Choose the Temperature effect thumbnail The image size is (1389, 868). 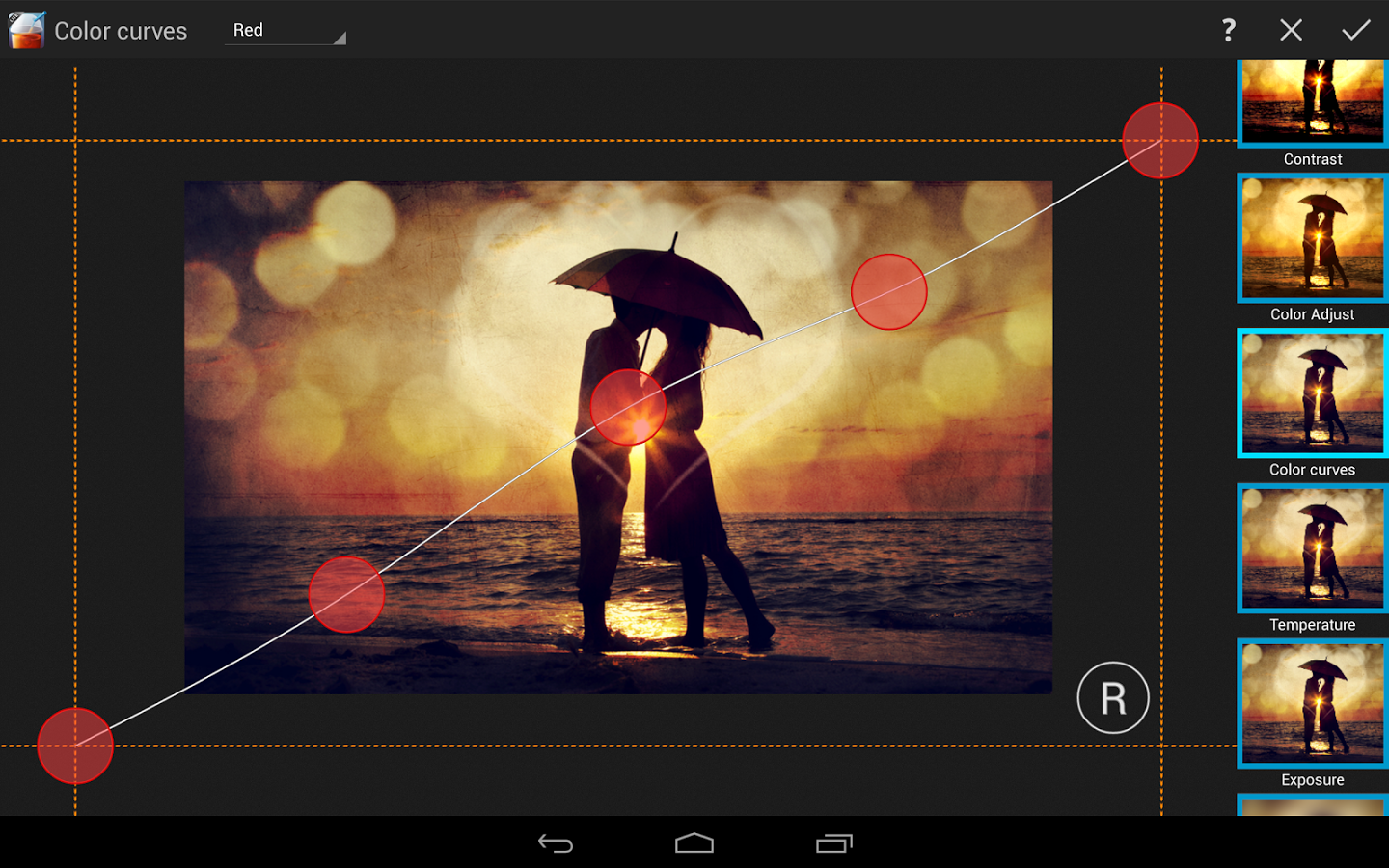[1313, 549]
